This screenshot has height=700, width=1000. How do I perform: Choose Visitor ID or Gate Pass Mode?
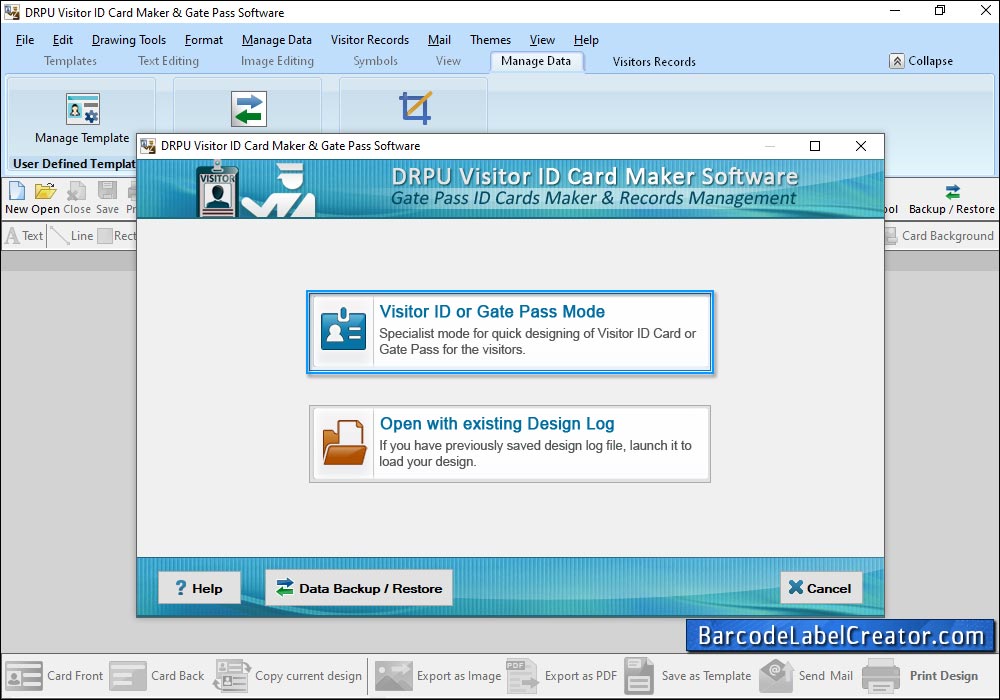[x=510, y=332]
